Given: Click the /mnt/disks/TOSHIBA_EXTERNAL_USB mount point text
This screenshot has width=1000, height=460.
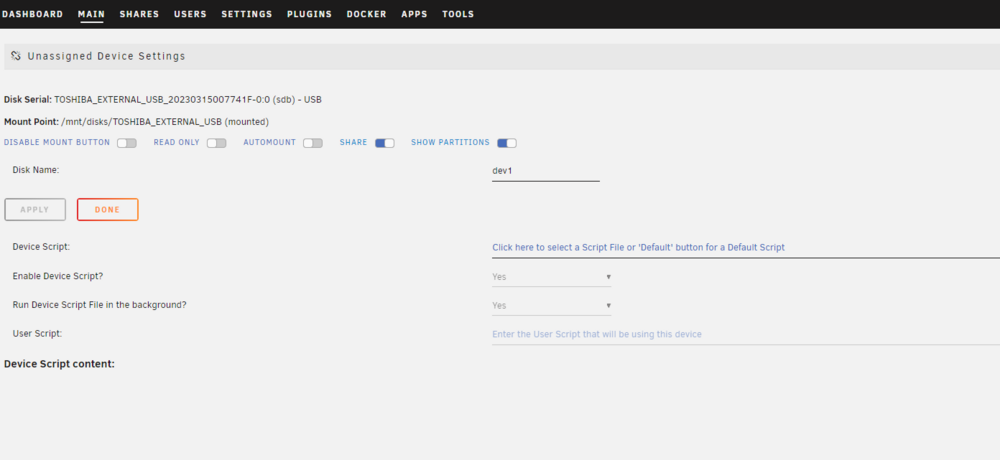Looking at the screenshot, I should (x=165, y=121).
